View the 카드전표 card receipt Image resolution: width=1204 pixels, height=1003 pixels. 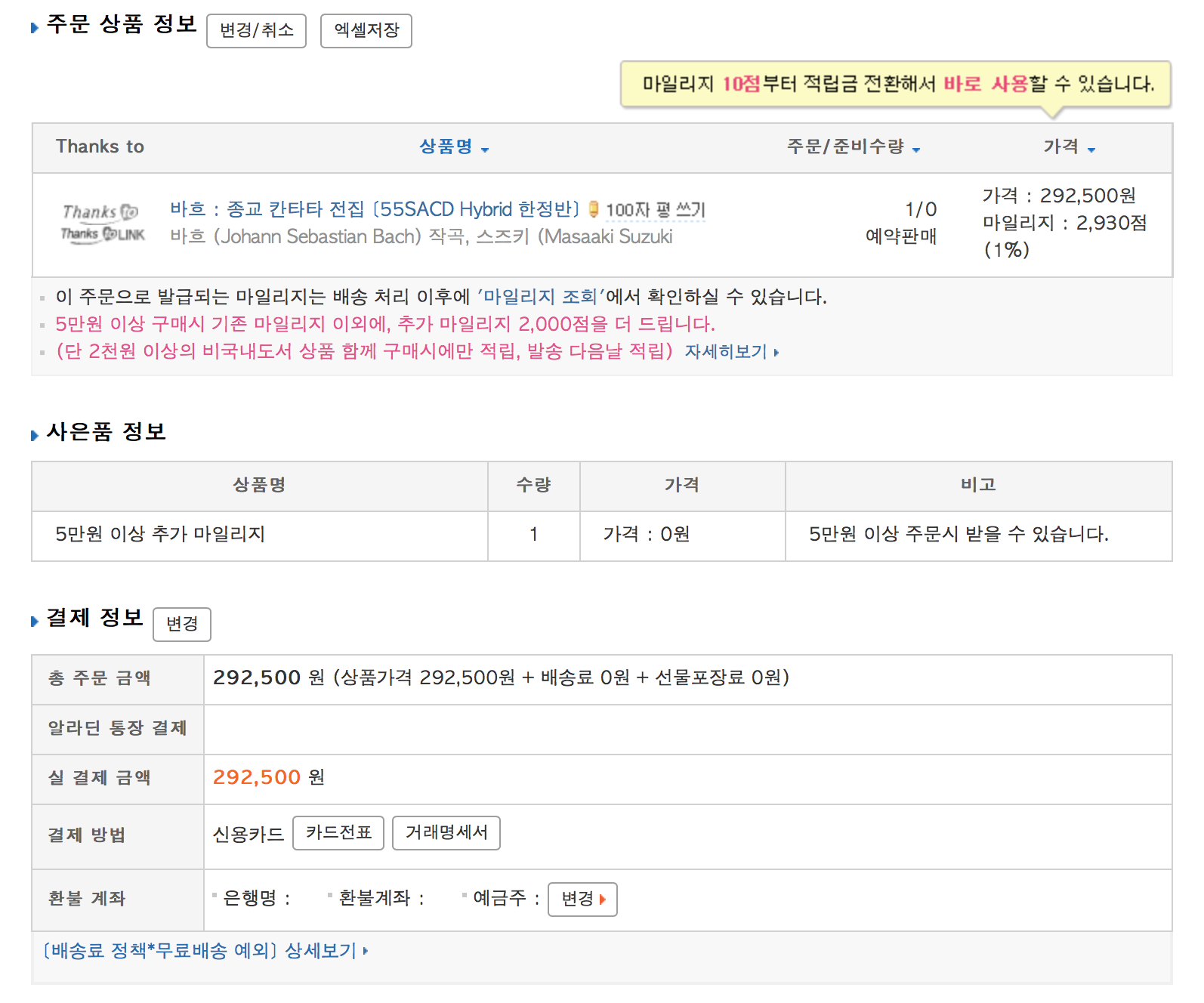coord(338,833)
